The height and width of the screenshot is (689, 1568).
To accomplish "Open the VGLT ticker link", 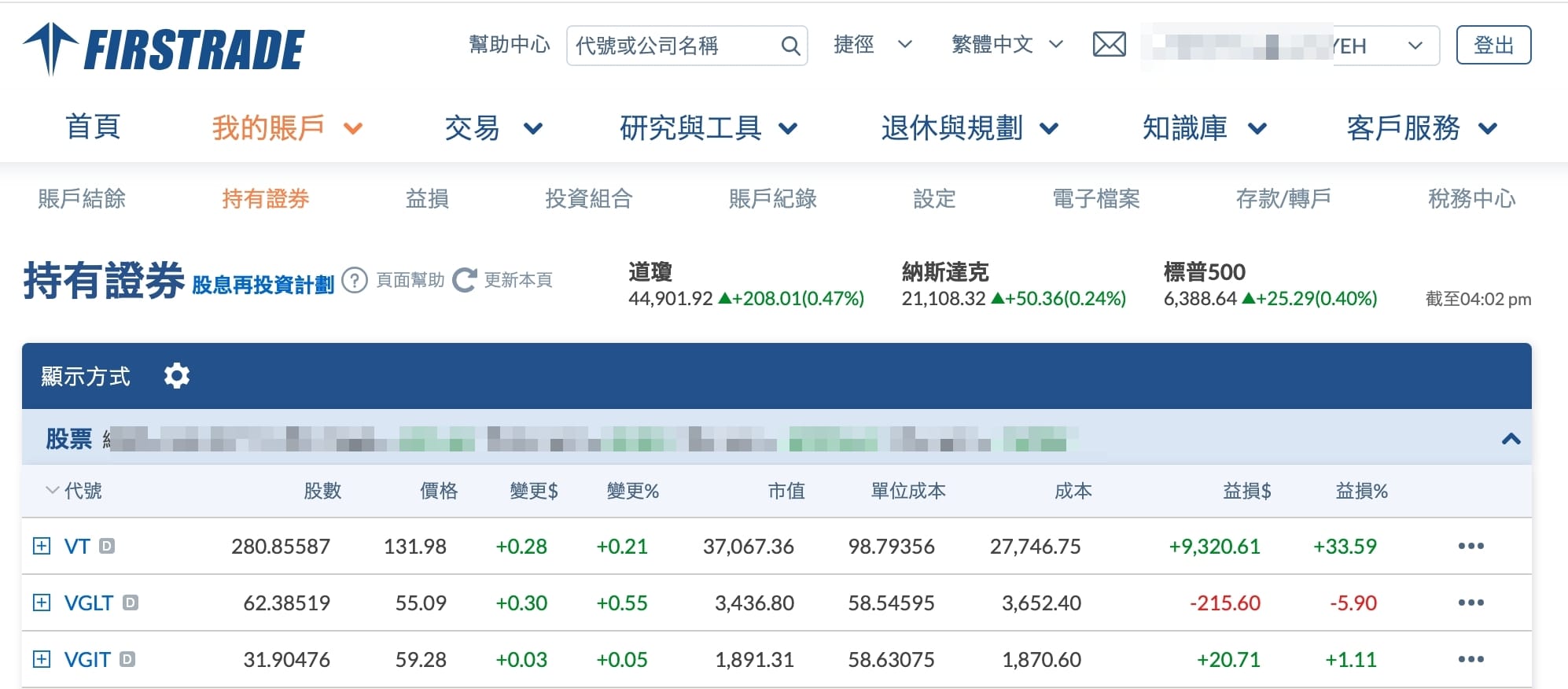I will [89, 602].
